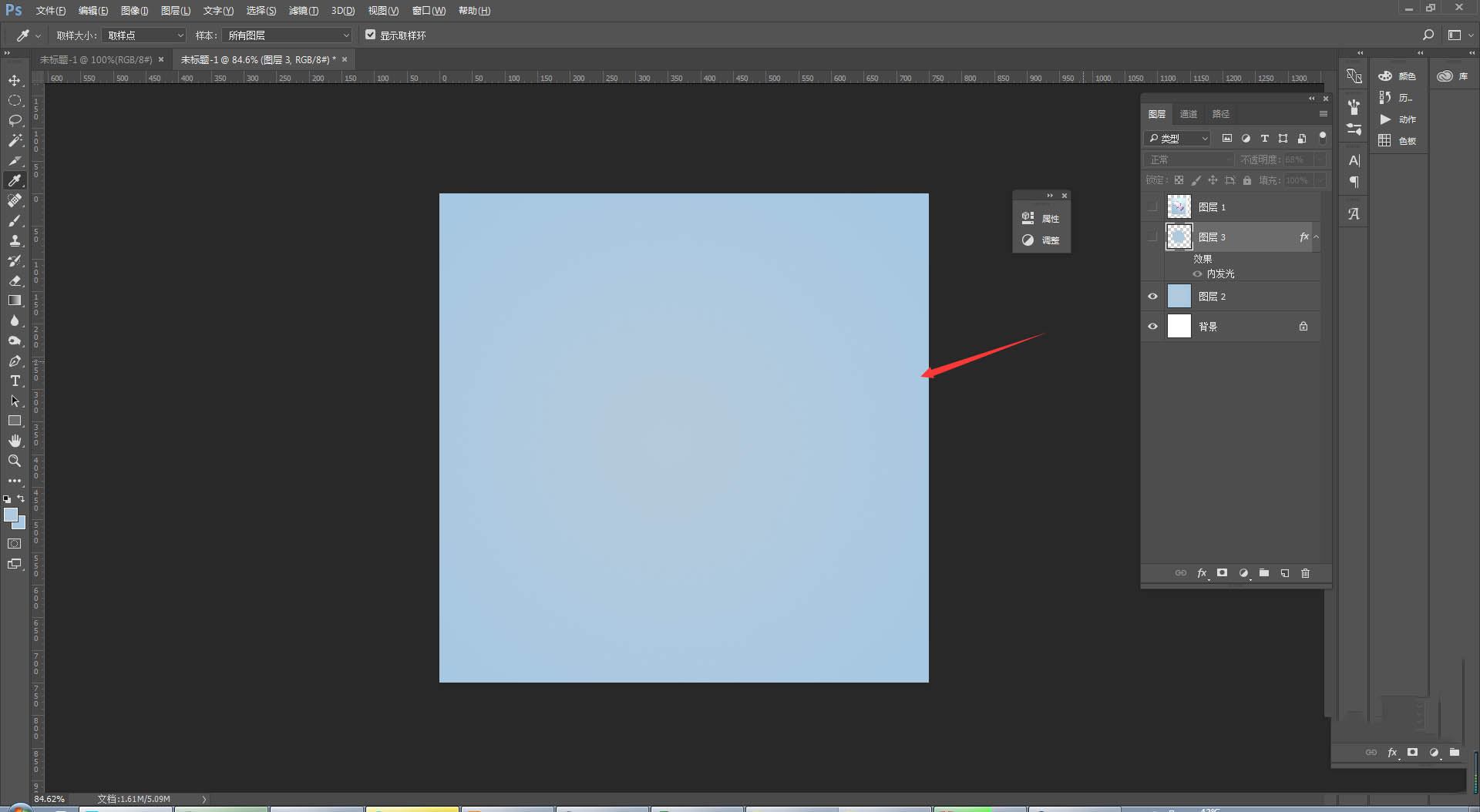Open 样本 dropdown showing 所有图层
The height and width of the screenshot is (812, 1480).
287,35
